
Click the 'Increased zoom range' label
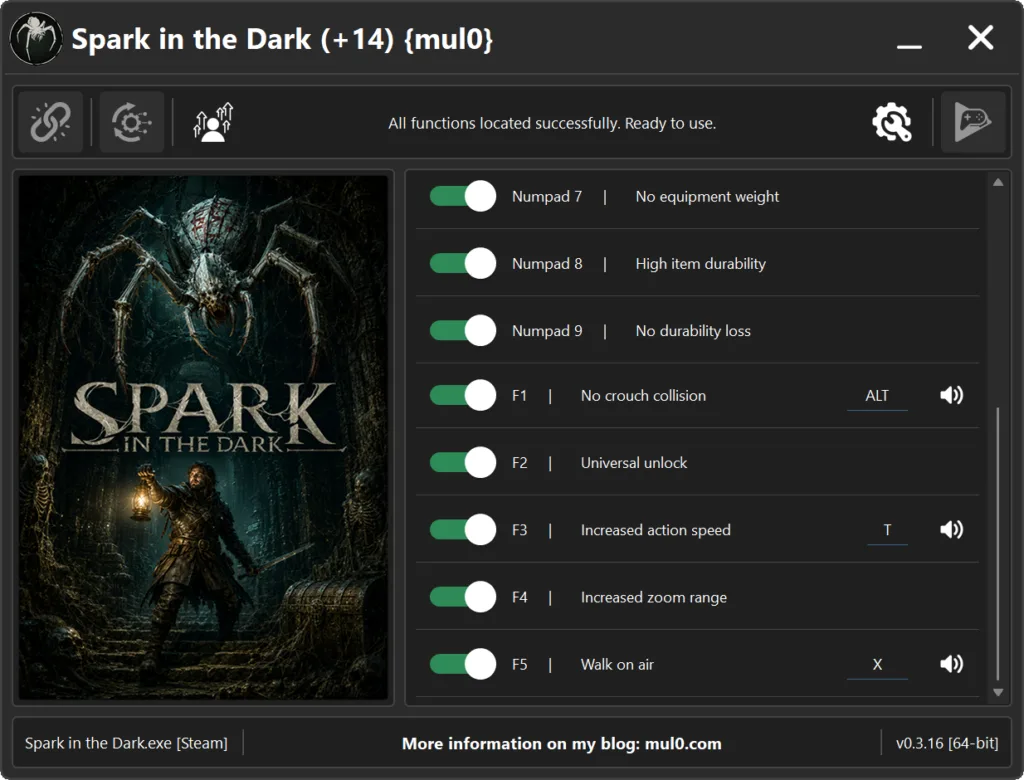(654, 598)
